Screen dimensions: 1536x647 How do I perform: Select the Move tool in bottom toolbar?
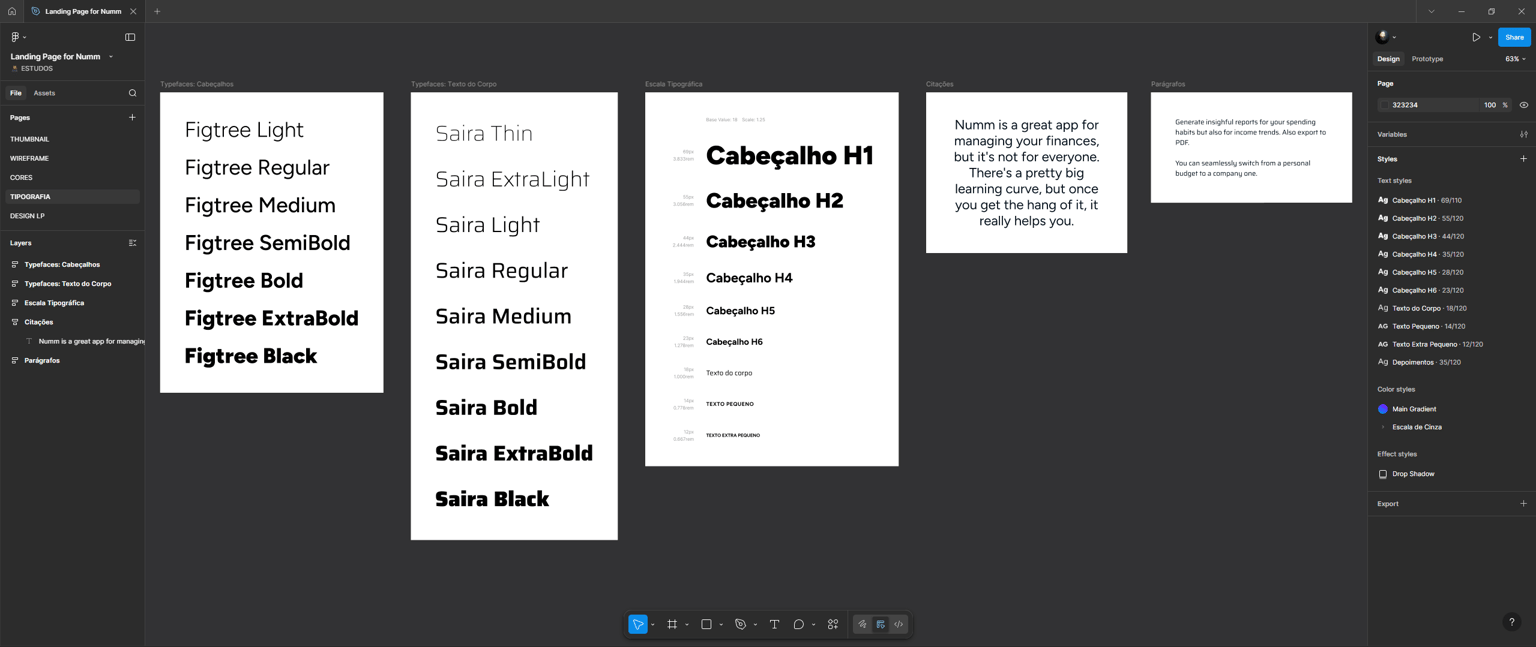(x=638, y=624)
